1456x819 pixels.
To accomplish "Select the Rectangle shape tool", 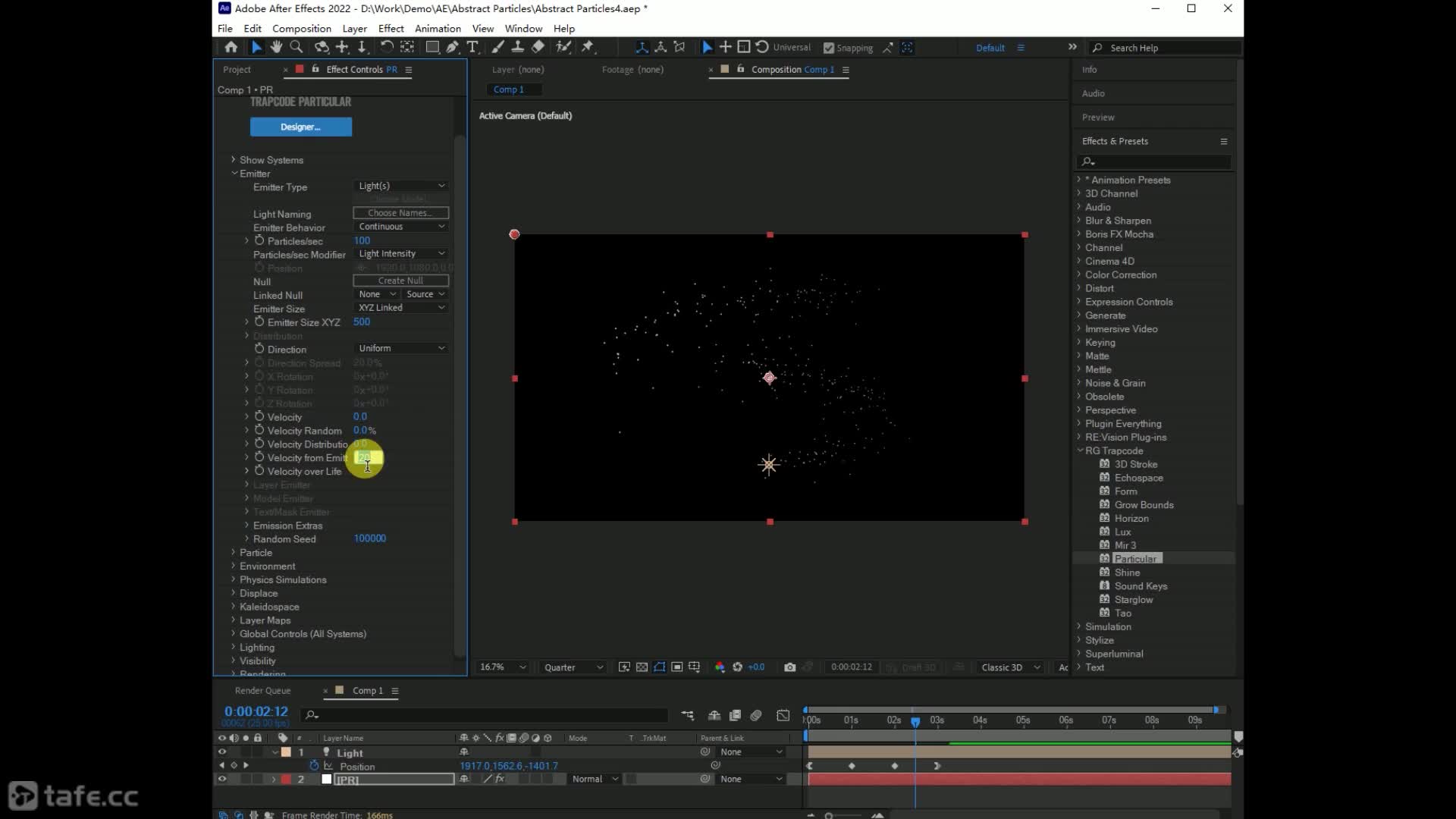I will click(432, 47).
